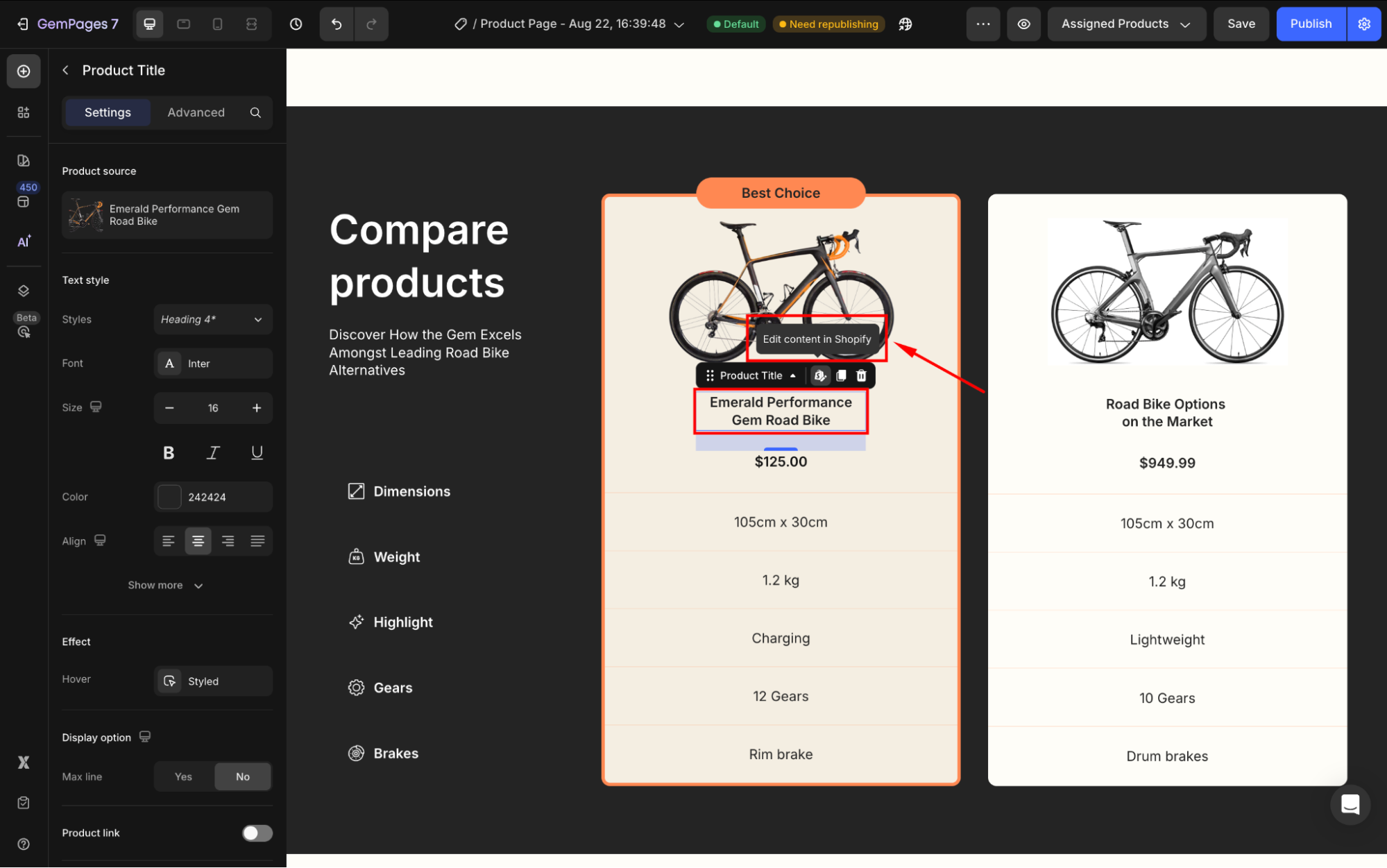Click the undo arrow icon
This screenshot has height=868, width=1387.
(337, 24)
